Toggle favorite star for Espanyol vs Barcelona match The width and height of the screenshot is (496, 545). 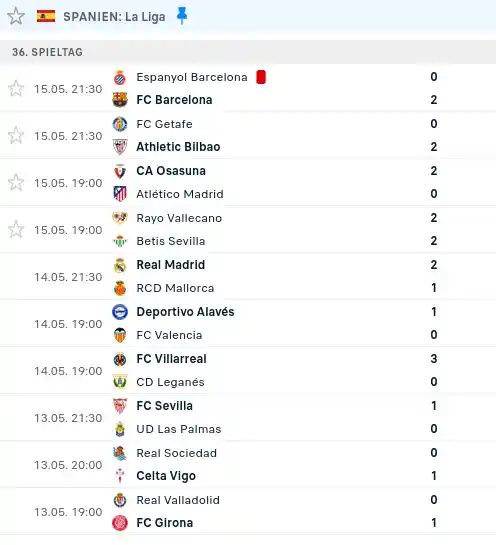point(16,89)
